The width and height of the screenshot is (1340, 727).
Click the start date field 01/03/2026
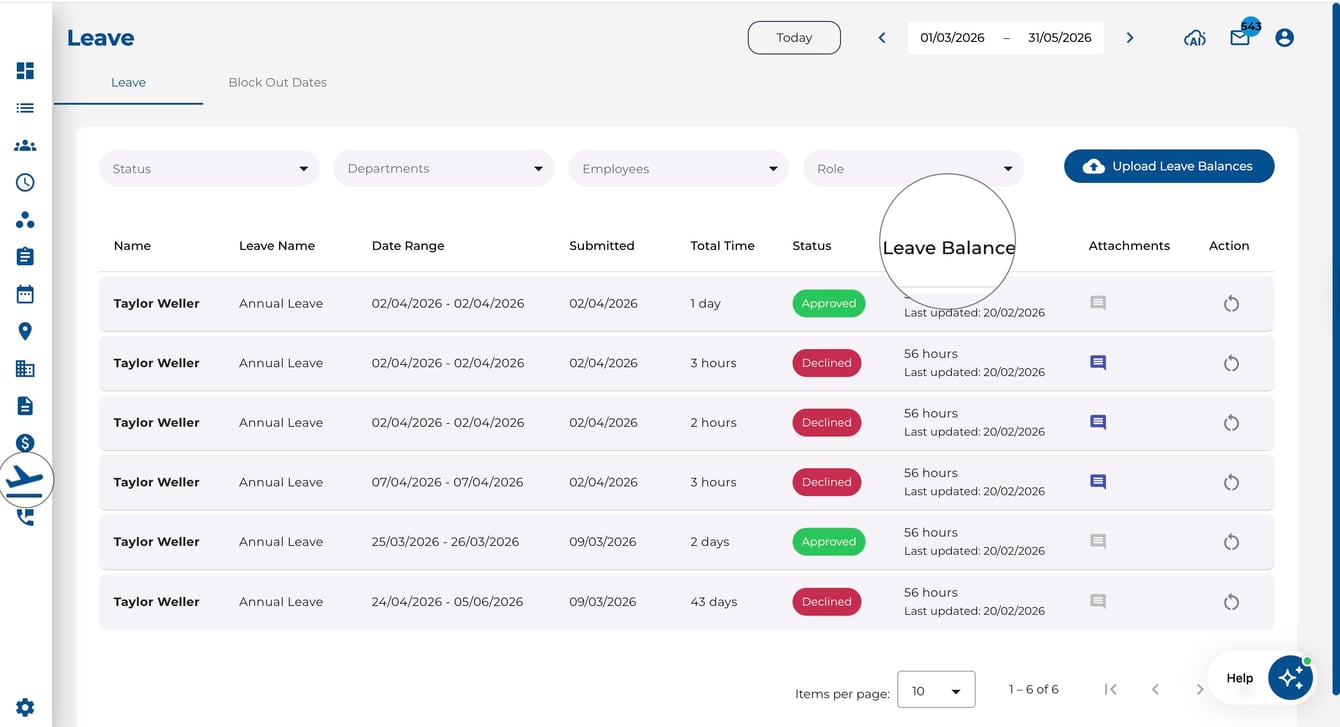952,38
